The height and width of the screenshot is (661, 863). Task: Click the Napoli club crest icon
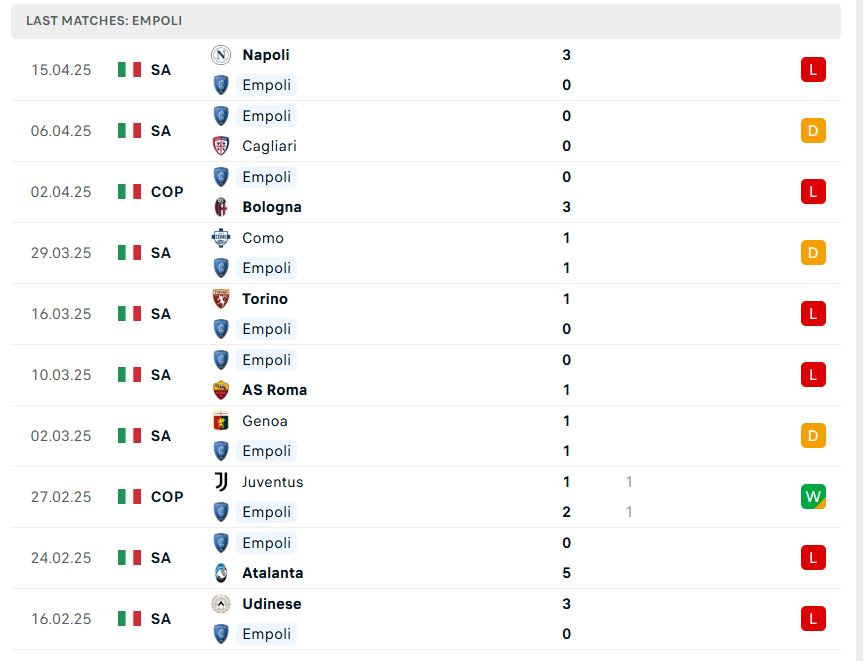click(x=221, y=55)
